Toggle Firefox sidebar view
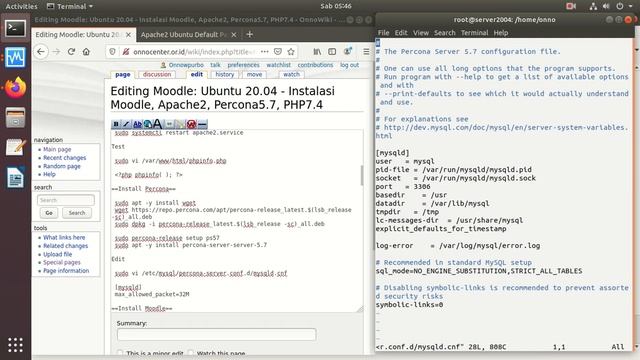 (x=332, y=52)
